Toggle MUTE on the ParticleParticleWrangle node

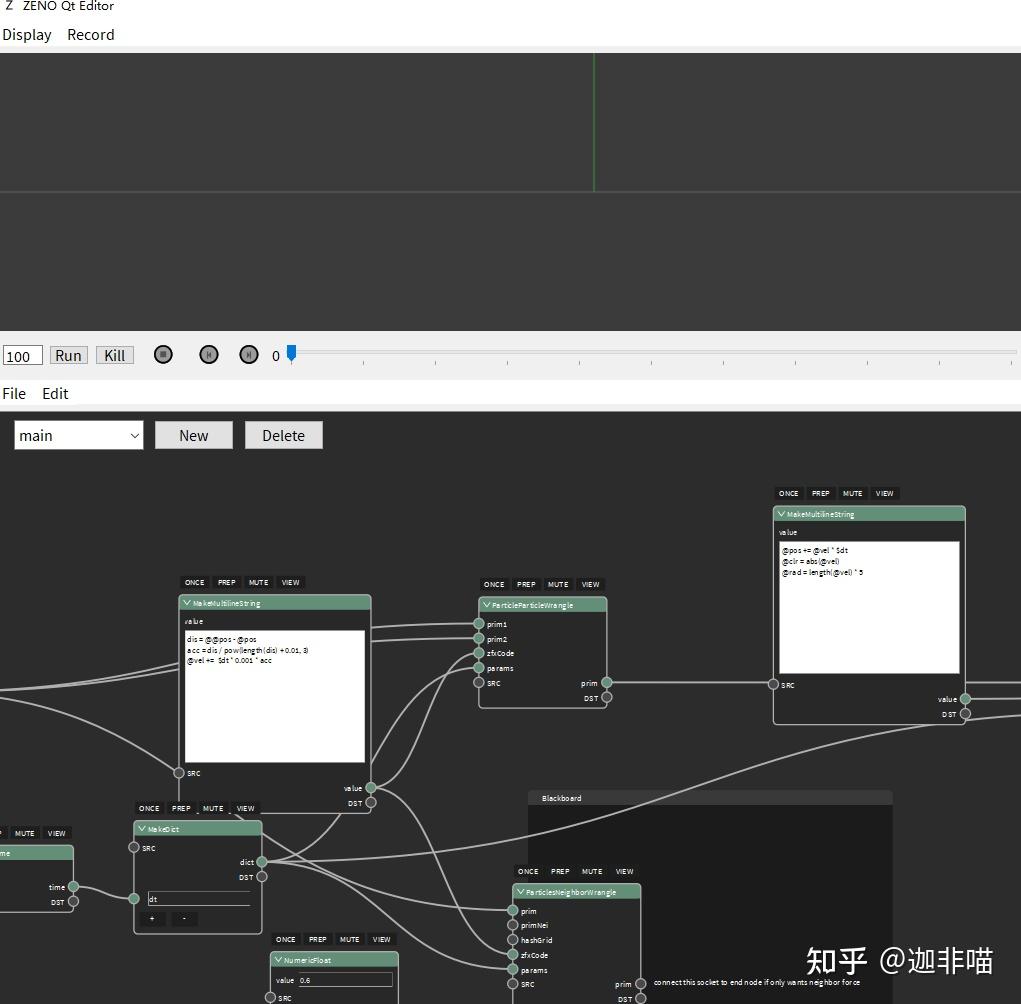click(558, 585)
